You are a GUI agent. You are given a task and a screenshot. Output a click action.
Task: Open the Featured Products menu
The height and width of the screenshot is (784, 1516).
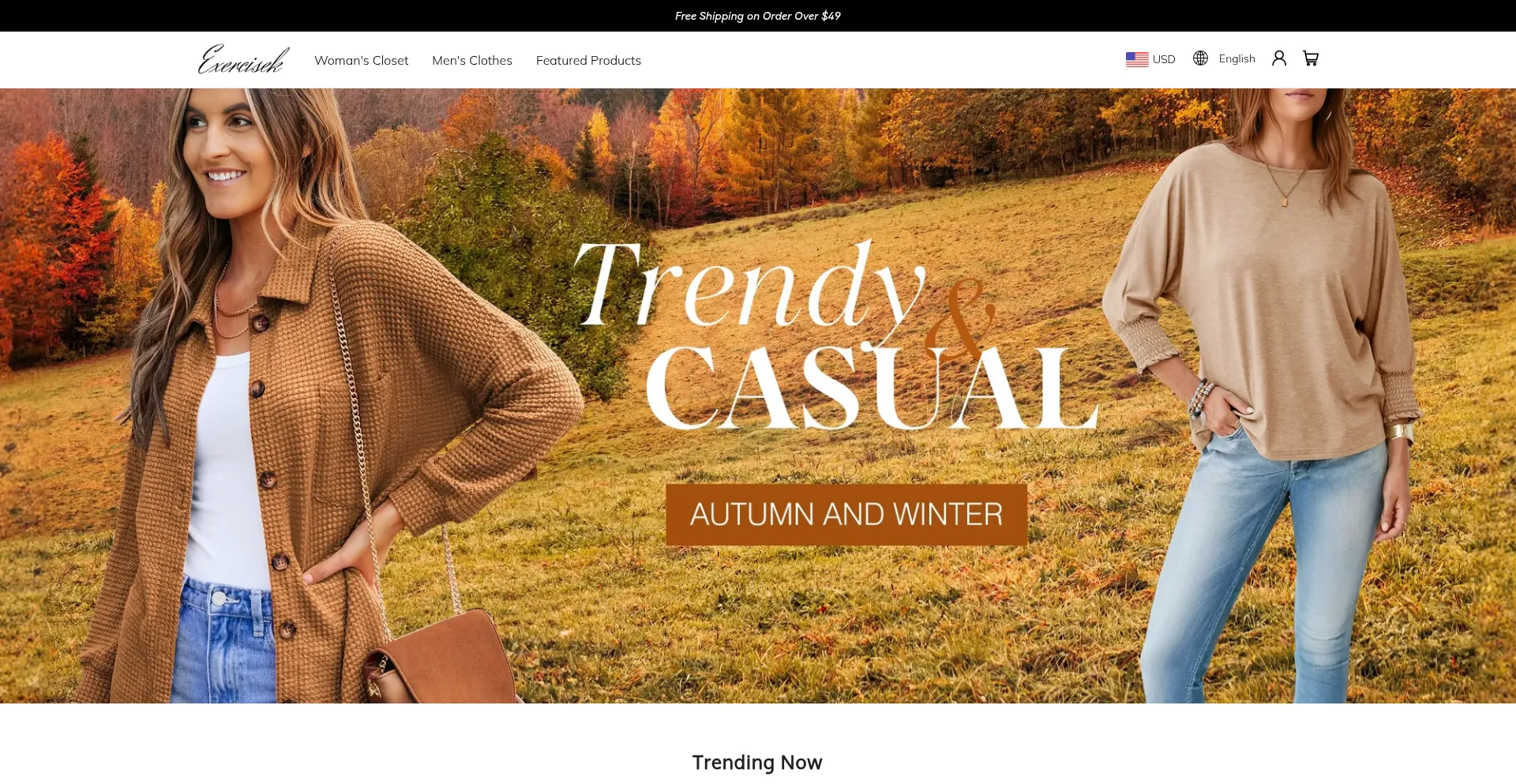[588, 60]
